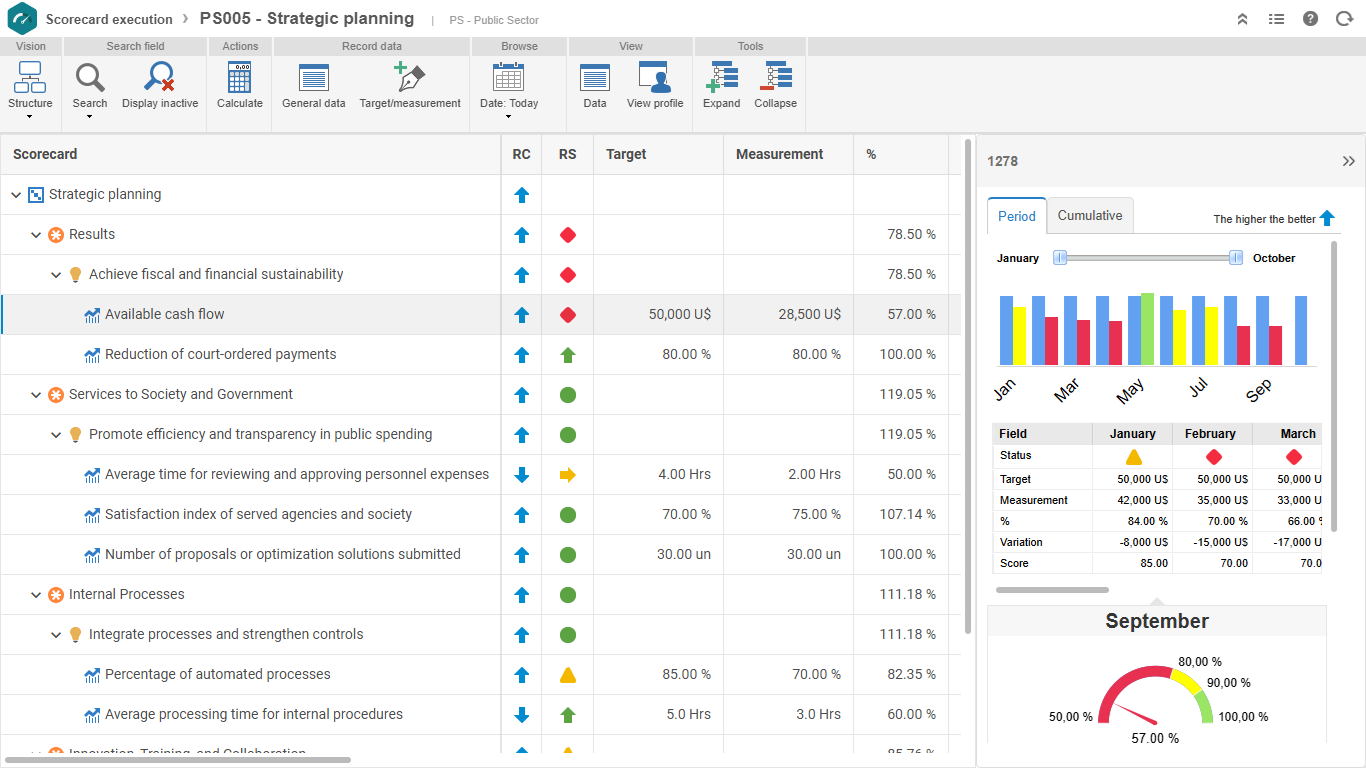
Task: Expand all scorecard items
Action: click(722, 86)
